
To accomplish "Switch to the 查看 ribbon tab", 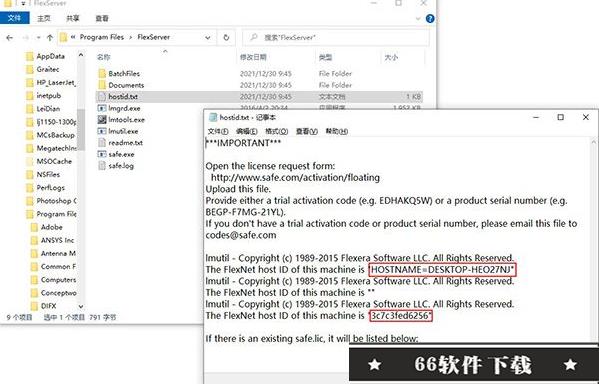I will point(102,18).
